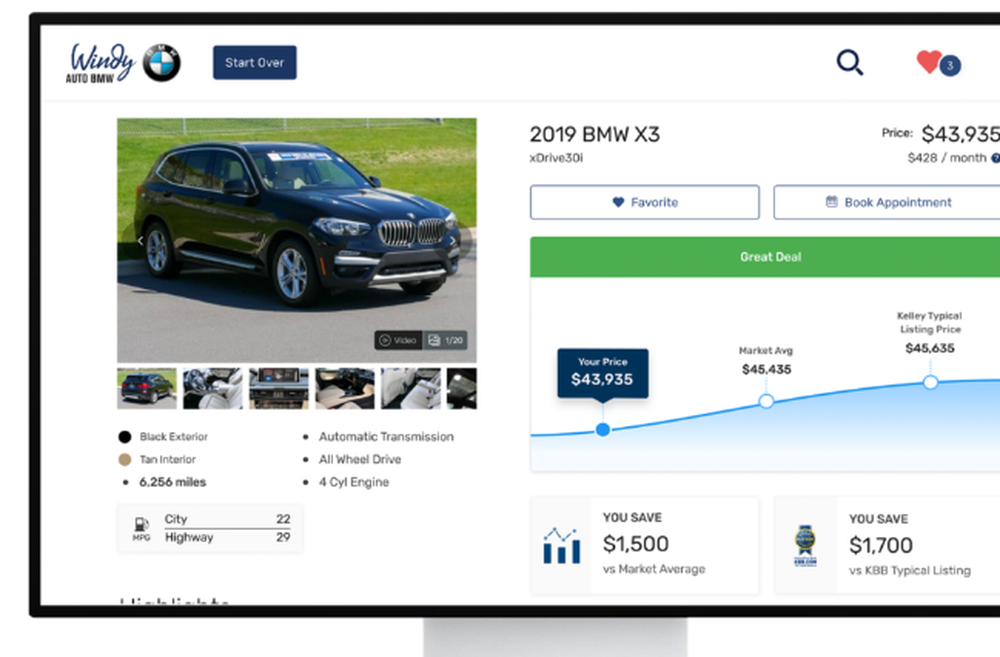The height and width of the screenshot is (657, 1000).
Task: Click the City 22 MPG row
Action: tap(228, 519)
